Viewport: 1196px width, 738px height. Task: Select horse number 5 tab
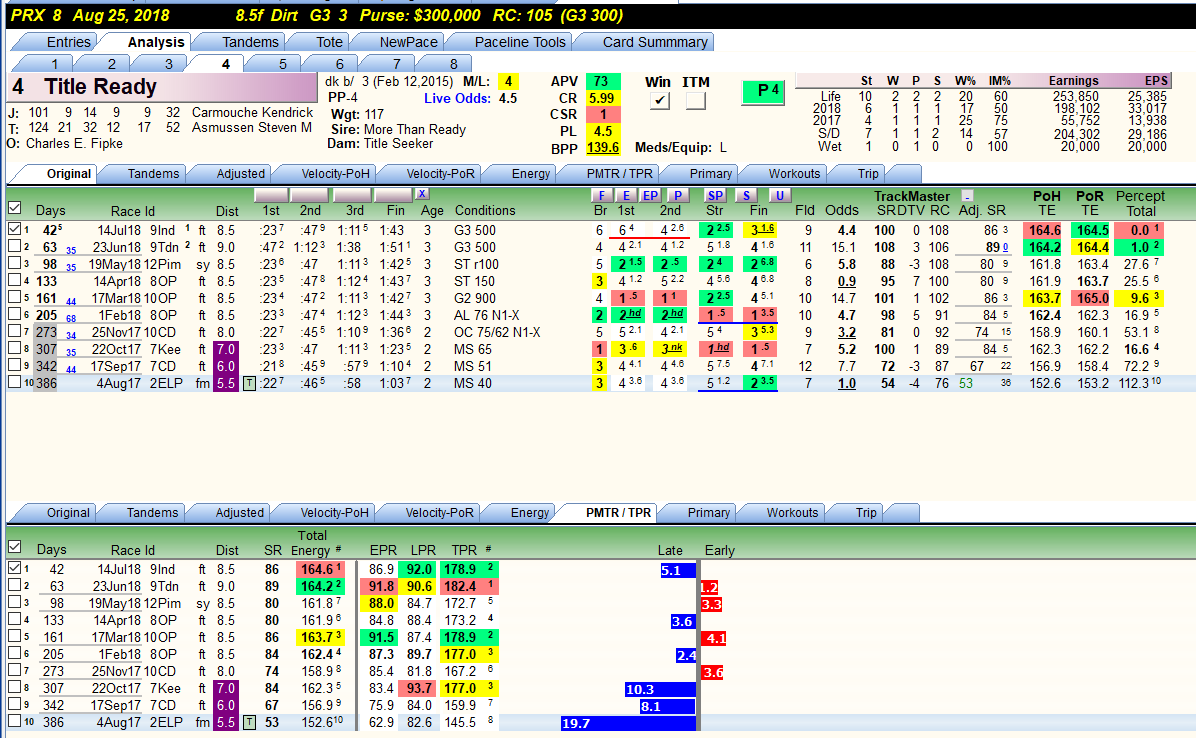282,64
